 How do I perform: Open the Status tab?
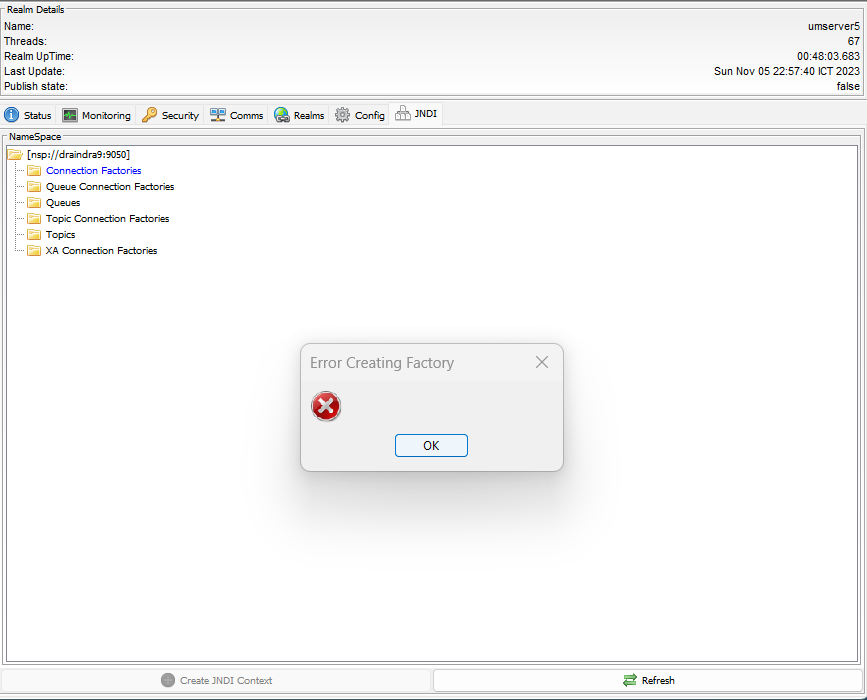(x=28, y=115)
